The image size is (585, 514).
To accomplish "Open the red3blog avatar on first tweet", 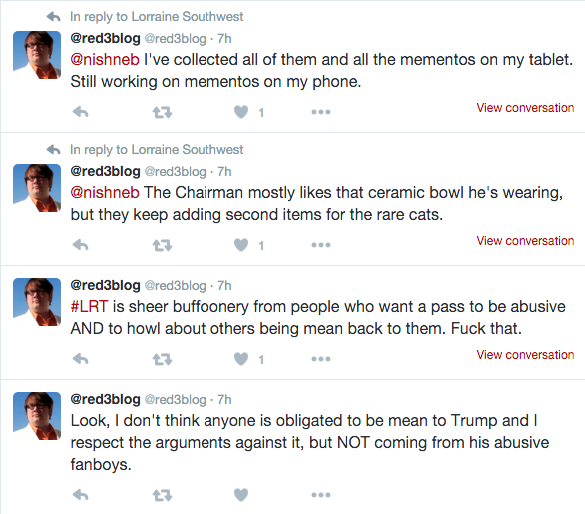I will point(37,55).
